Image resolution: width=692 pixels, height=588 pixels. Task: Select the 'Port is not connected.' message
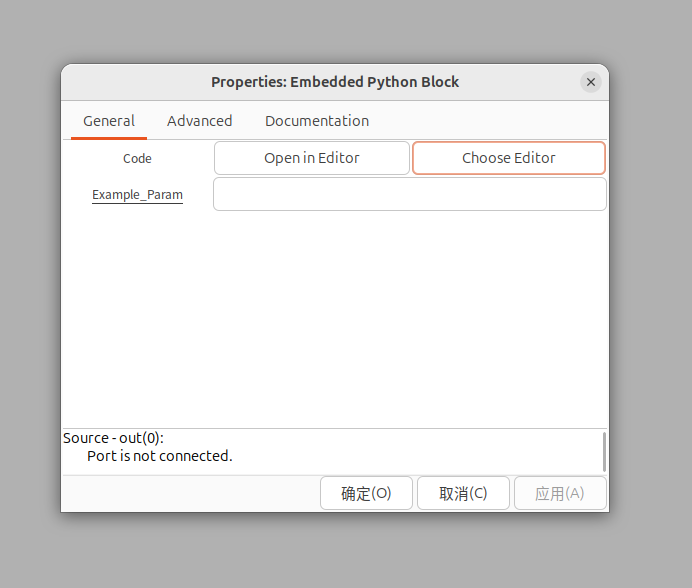(x=160, y=456)
